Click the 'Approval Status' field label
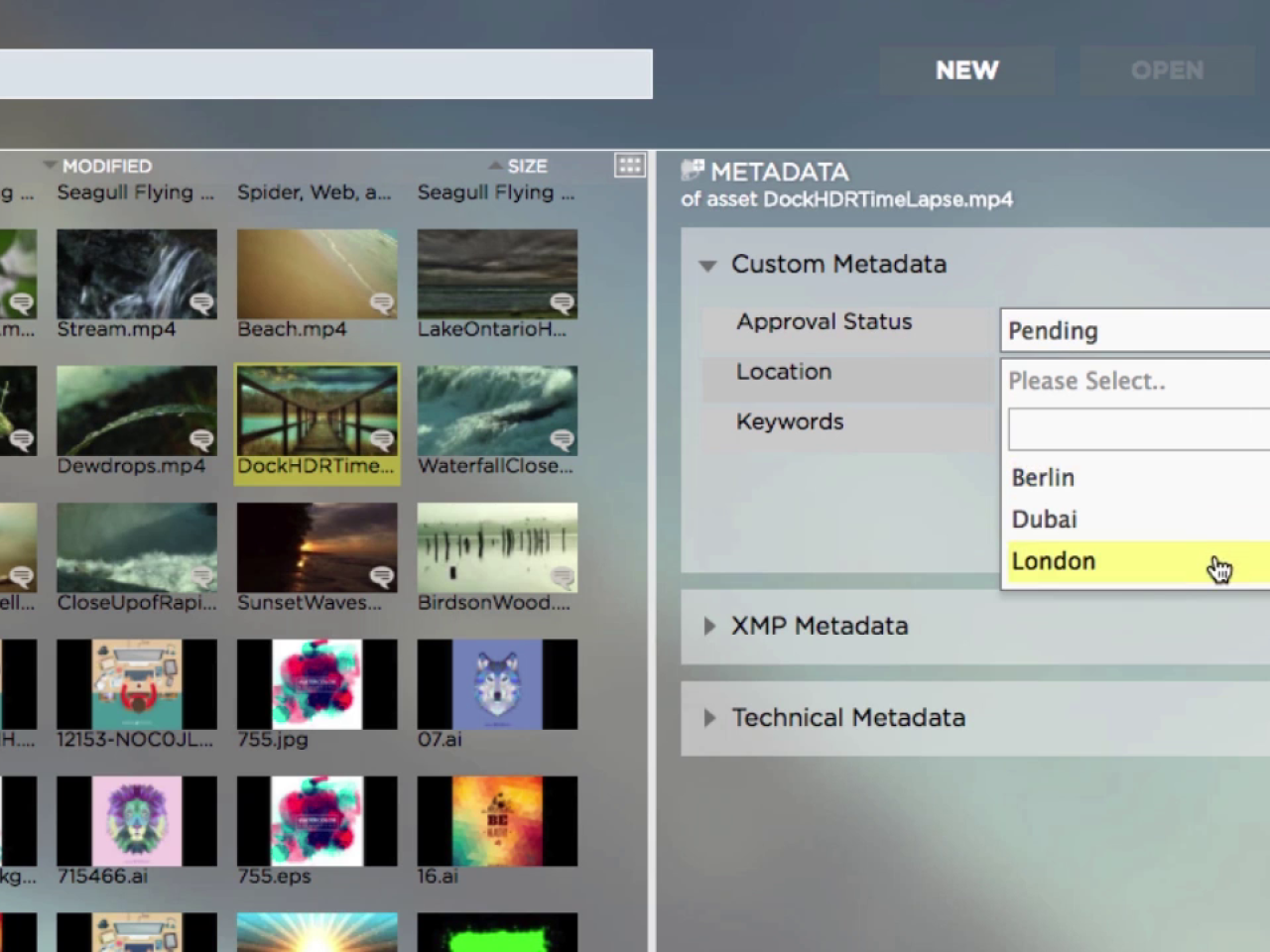 click(824, 321)
